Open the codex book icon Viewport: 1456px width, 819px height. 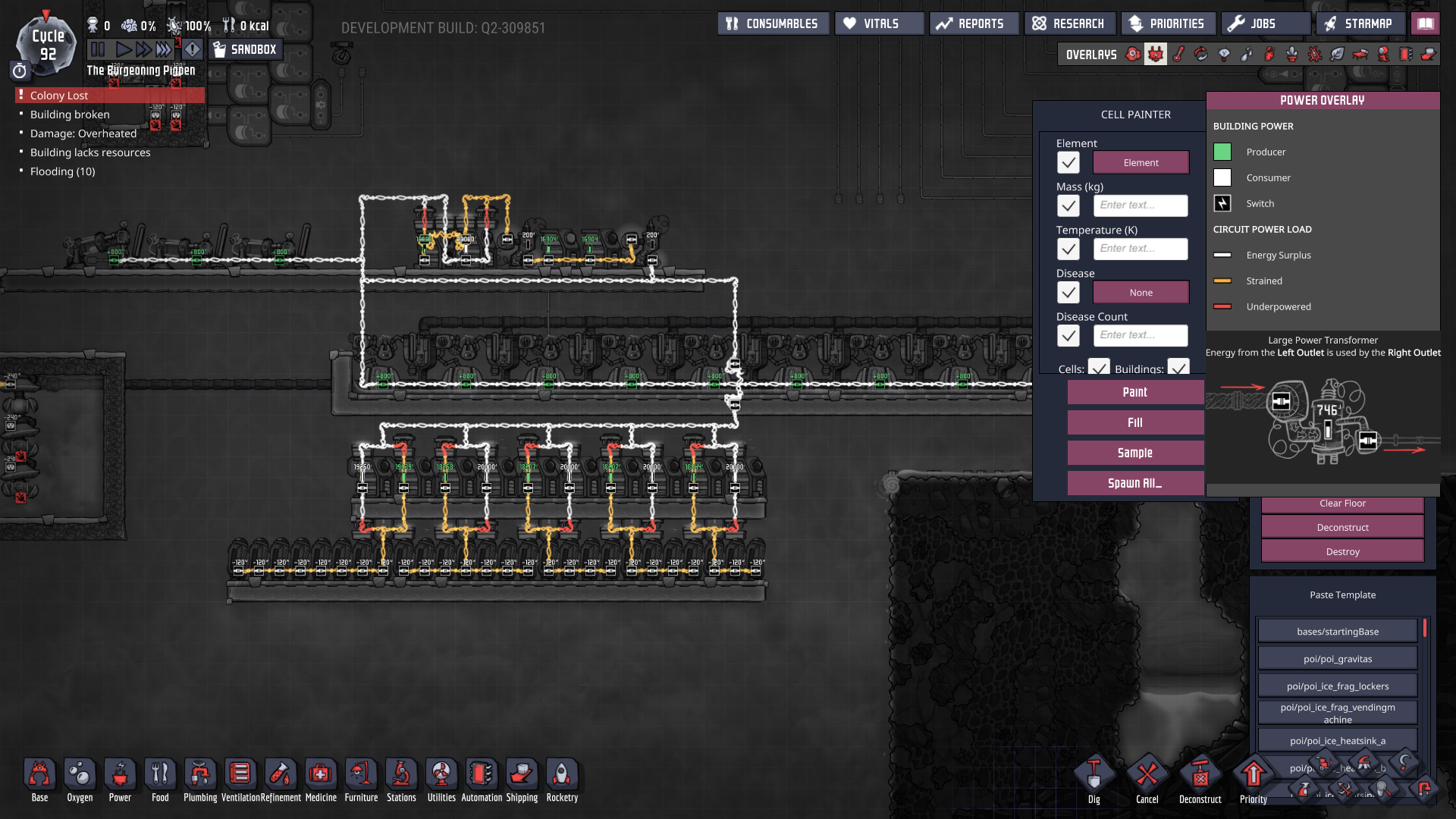pos(1426,24)
